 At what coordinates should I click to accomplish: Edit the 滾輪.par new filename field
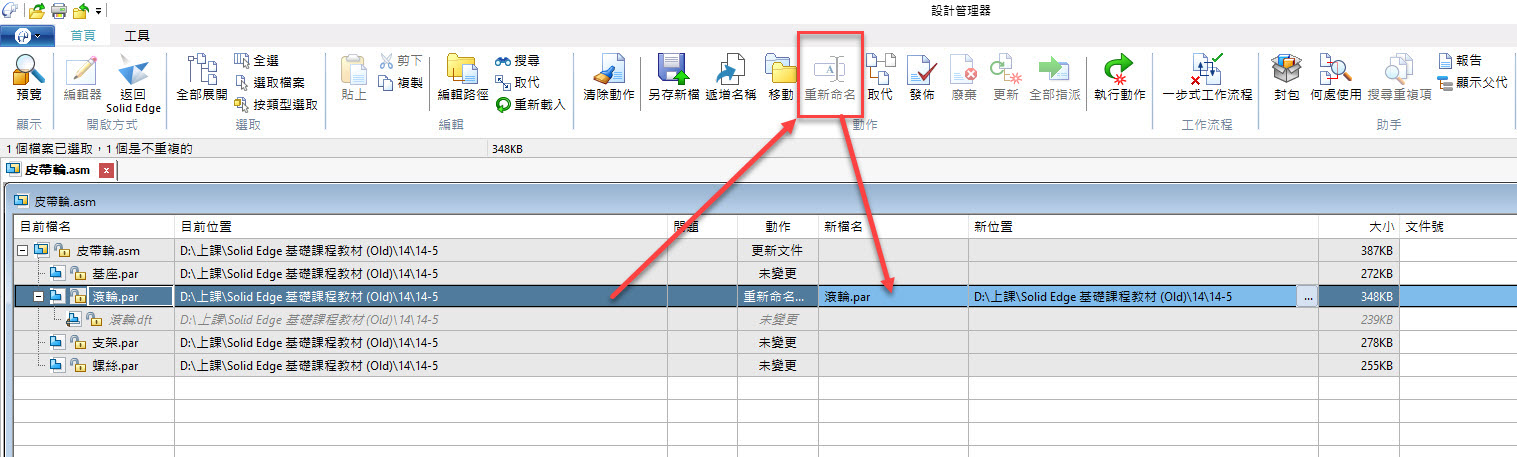tap(893, 296)
